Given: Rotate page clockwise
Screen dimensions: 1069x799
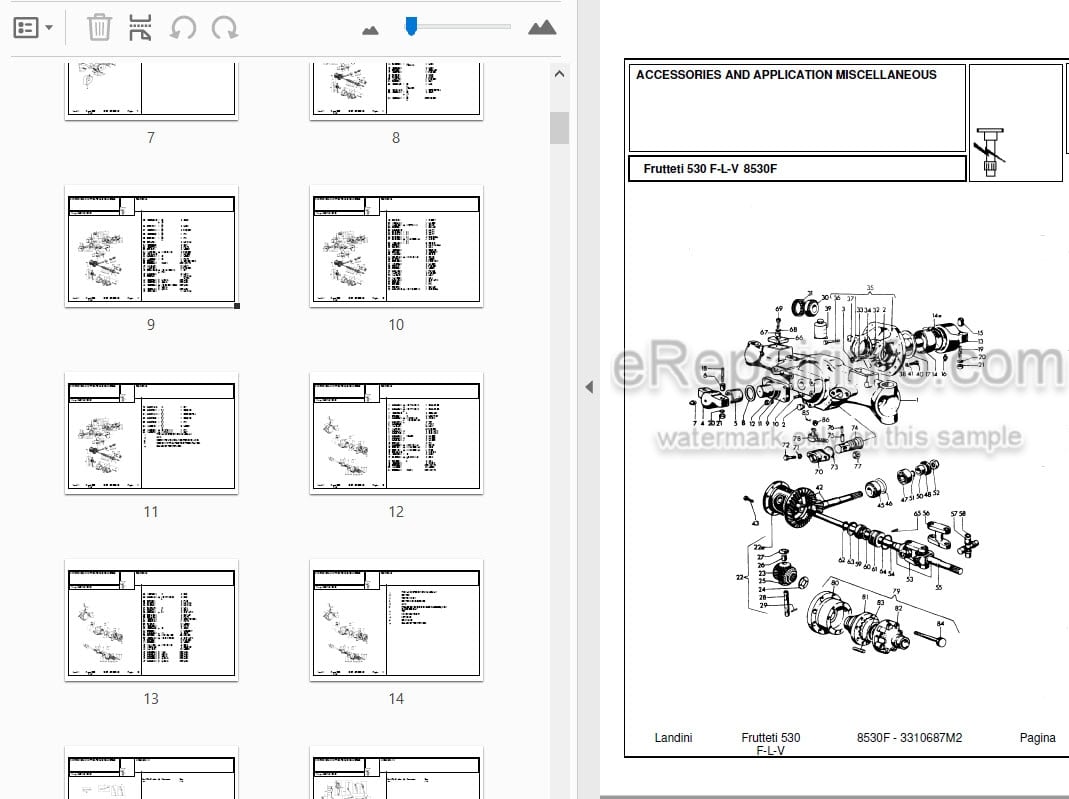Looking at the screenshot, I should pos(224,28).
